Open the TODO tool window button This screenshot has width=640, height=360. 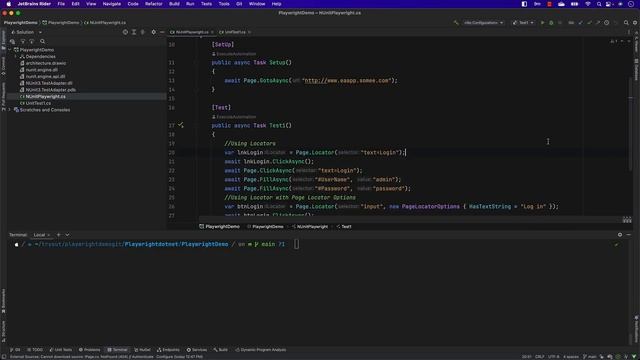35,350
